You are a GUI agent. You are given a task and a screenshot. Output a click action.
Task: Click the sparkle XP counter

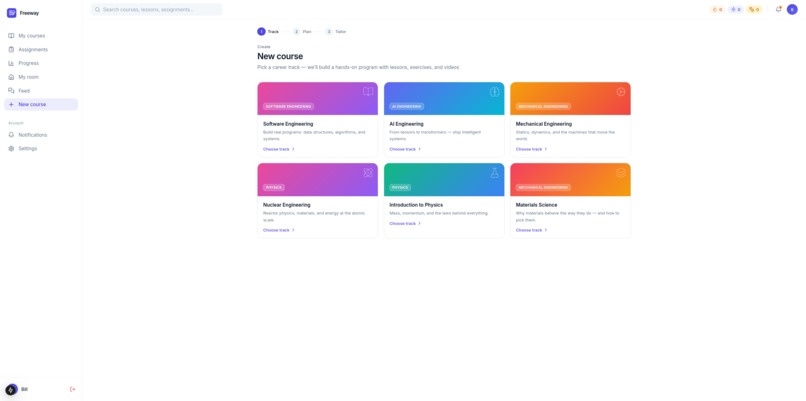[x=736, y=9]
